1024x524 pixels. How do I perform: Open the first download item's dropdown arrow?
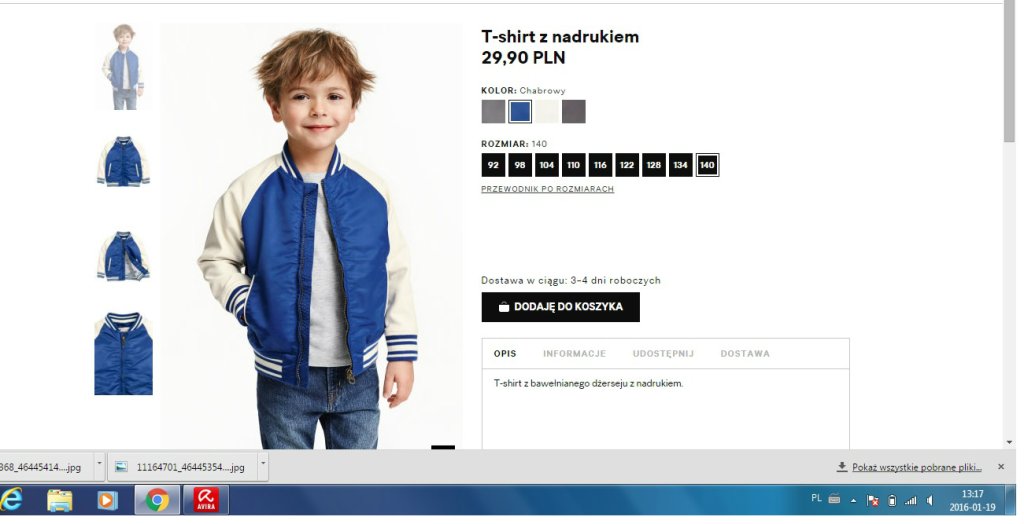point(99,463)
